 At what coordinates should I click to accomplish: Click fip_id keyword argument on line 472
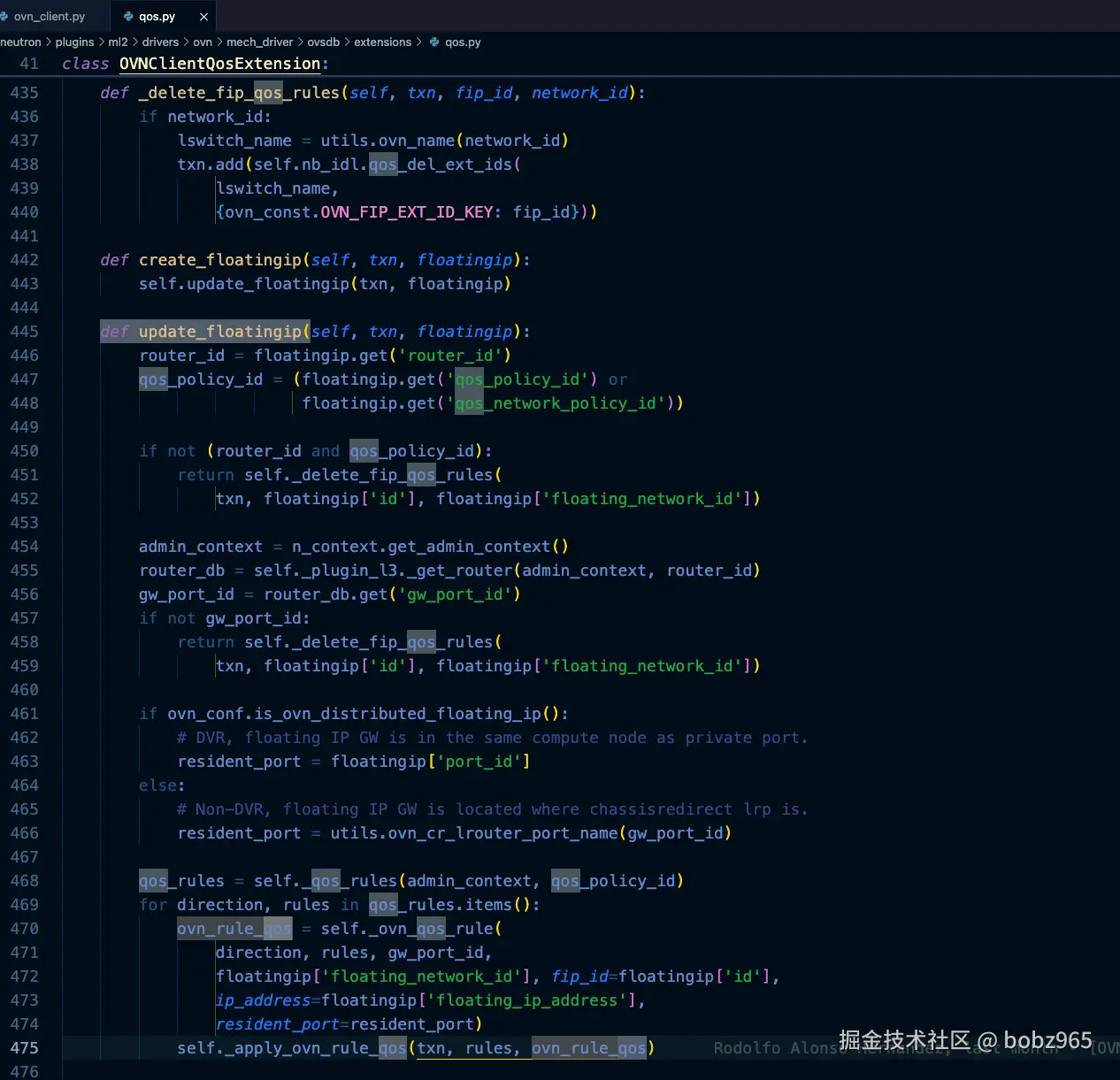579,977
